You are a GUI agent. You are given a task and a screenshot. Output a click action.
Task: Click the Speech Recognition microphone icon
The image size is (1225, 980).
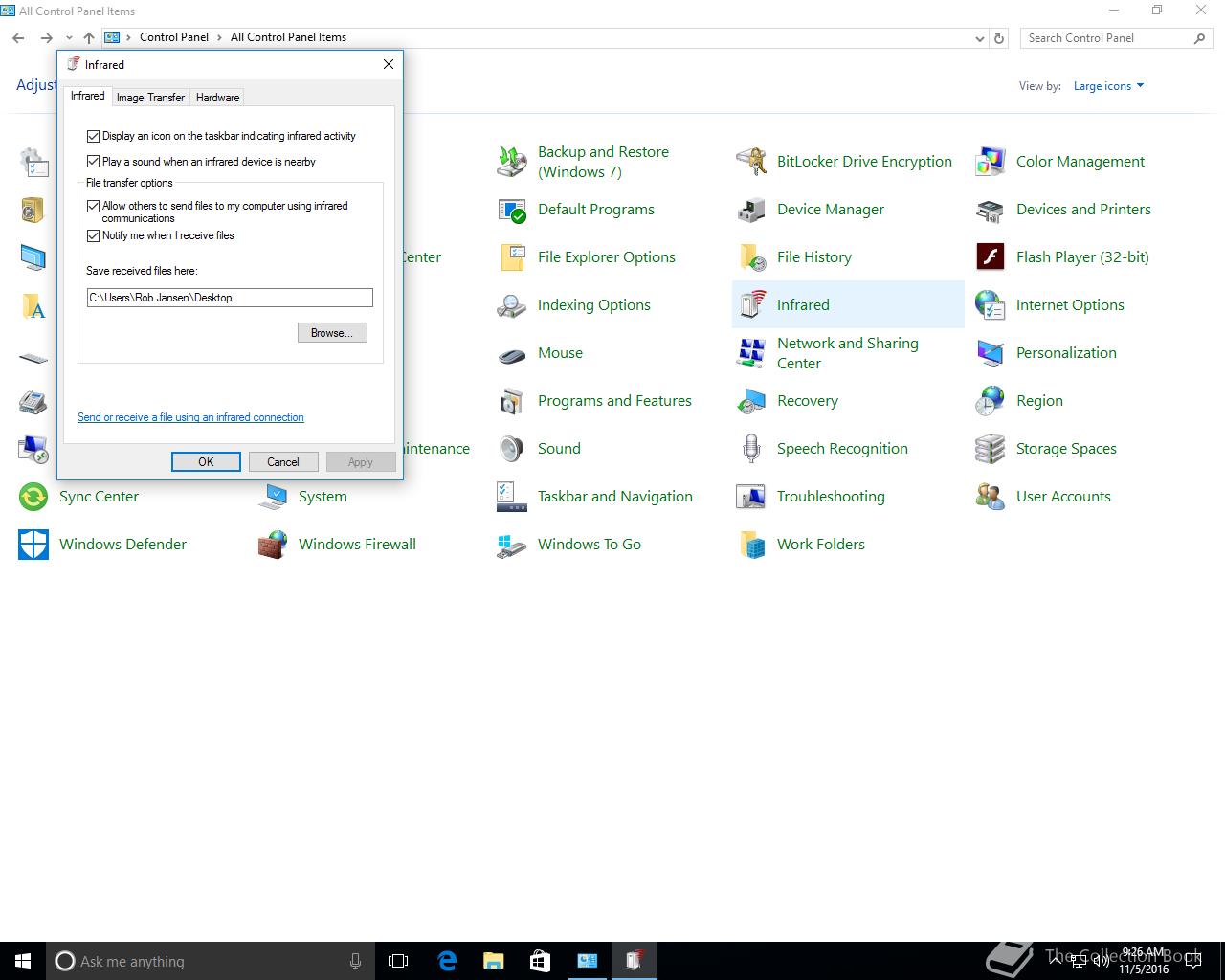pos(751,449)
